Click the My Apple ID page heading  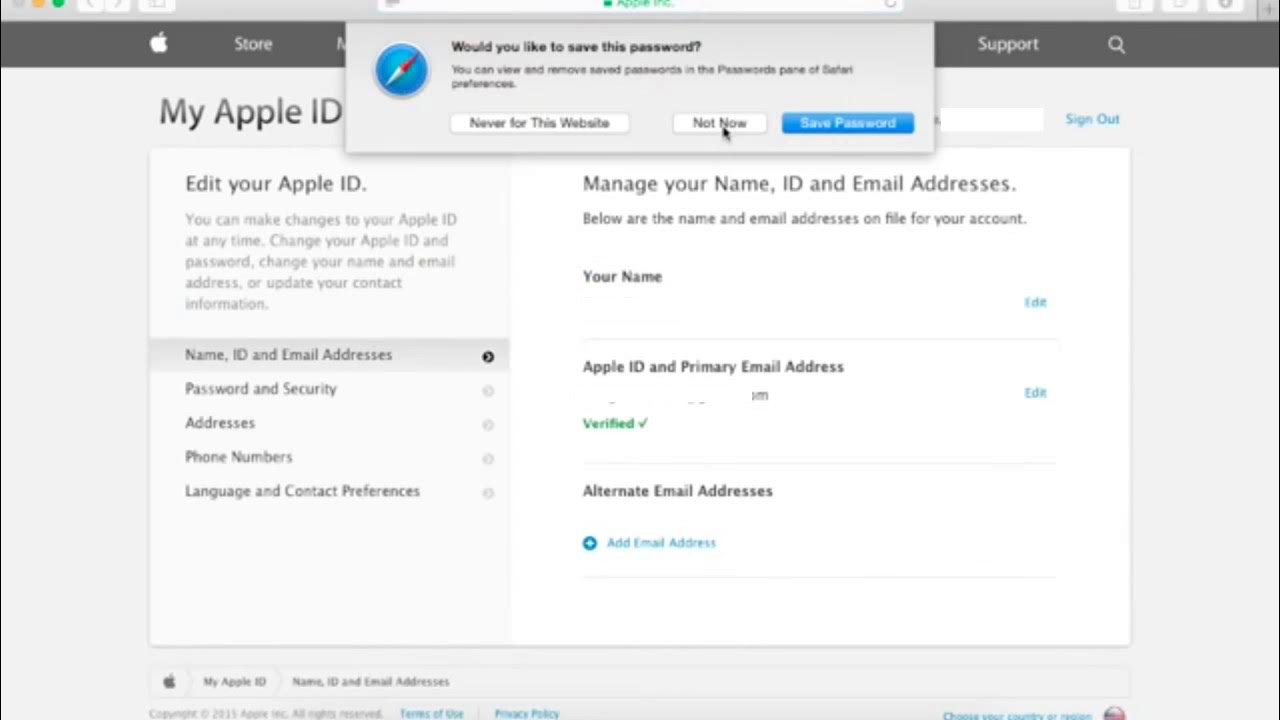[x=251, y=111]
